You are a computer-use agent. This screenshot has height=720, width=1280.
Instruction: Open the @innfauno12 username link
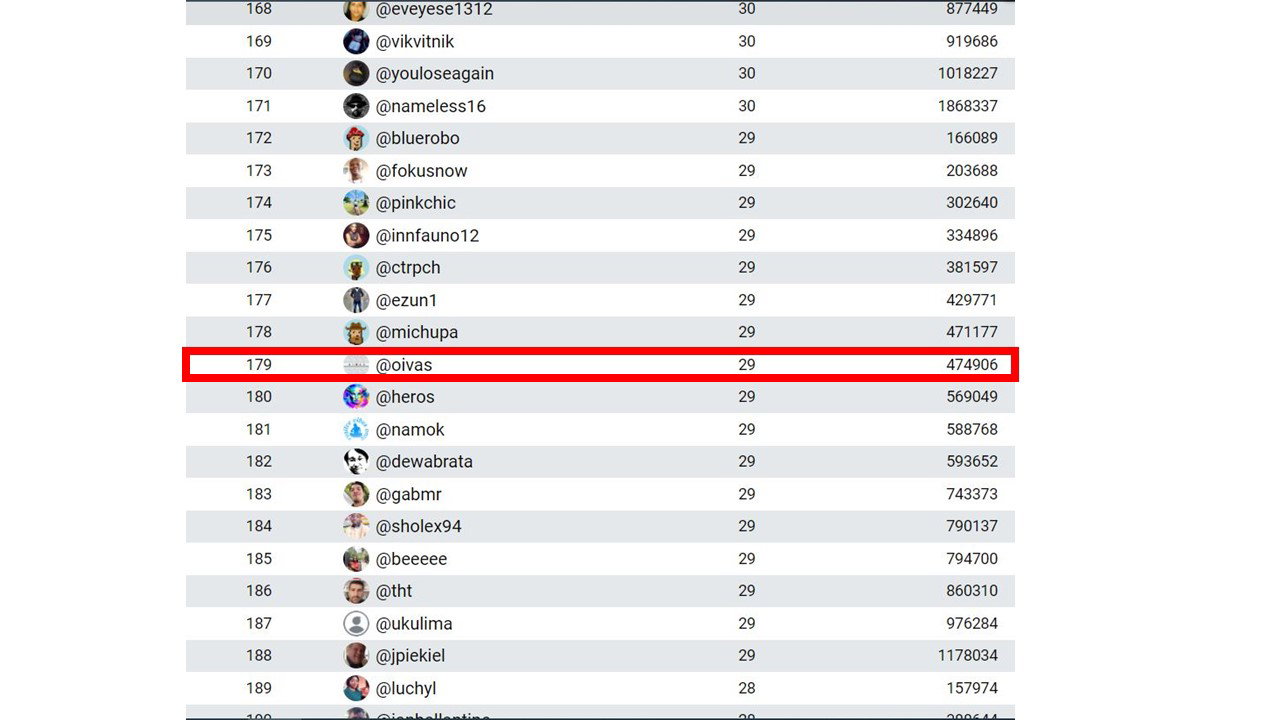point(428,235)
